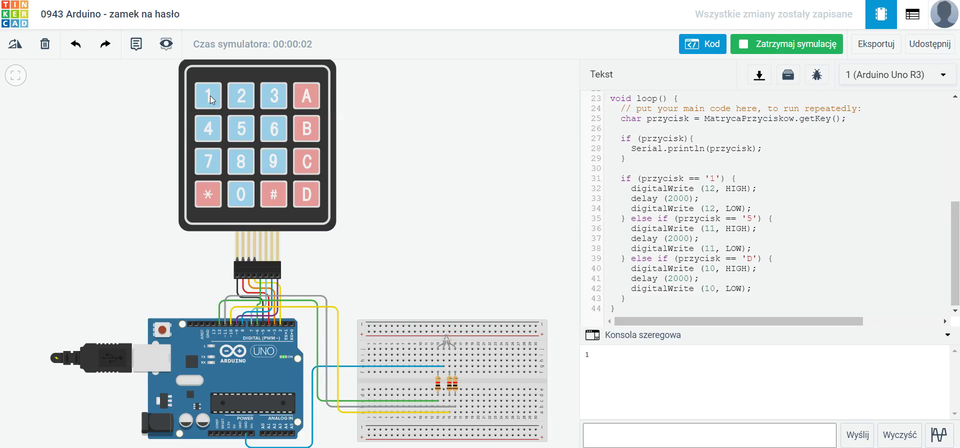The image size is (960, 448).
Task: Click the rotate/mirror component icon
Action: point(15,44)
